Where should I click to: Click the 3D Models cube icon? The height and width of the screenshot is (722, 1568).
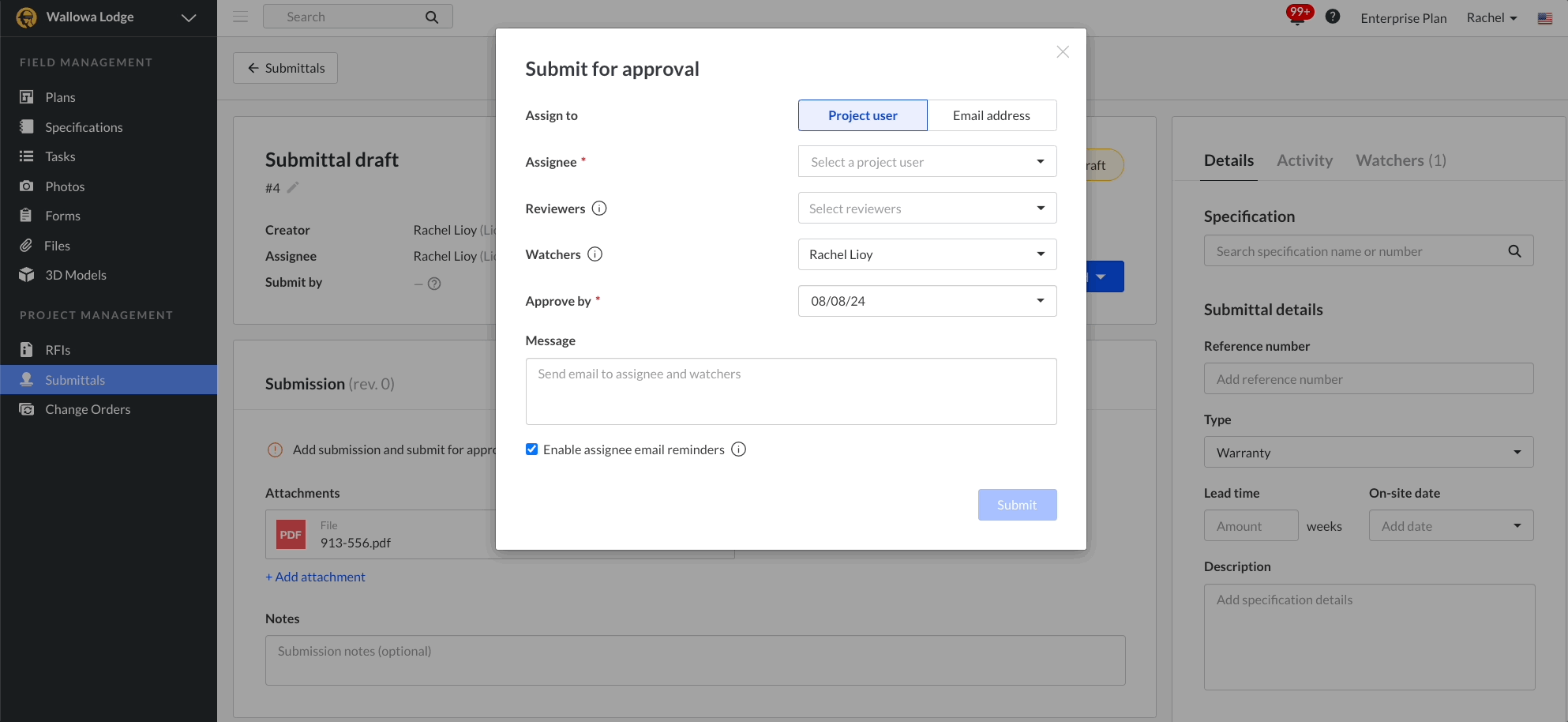click(27, 275)
